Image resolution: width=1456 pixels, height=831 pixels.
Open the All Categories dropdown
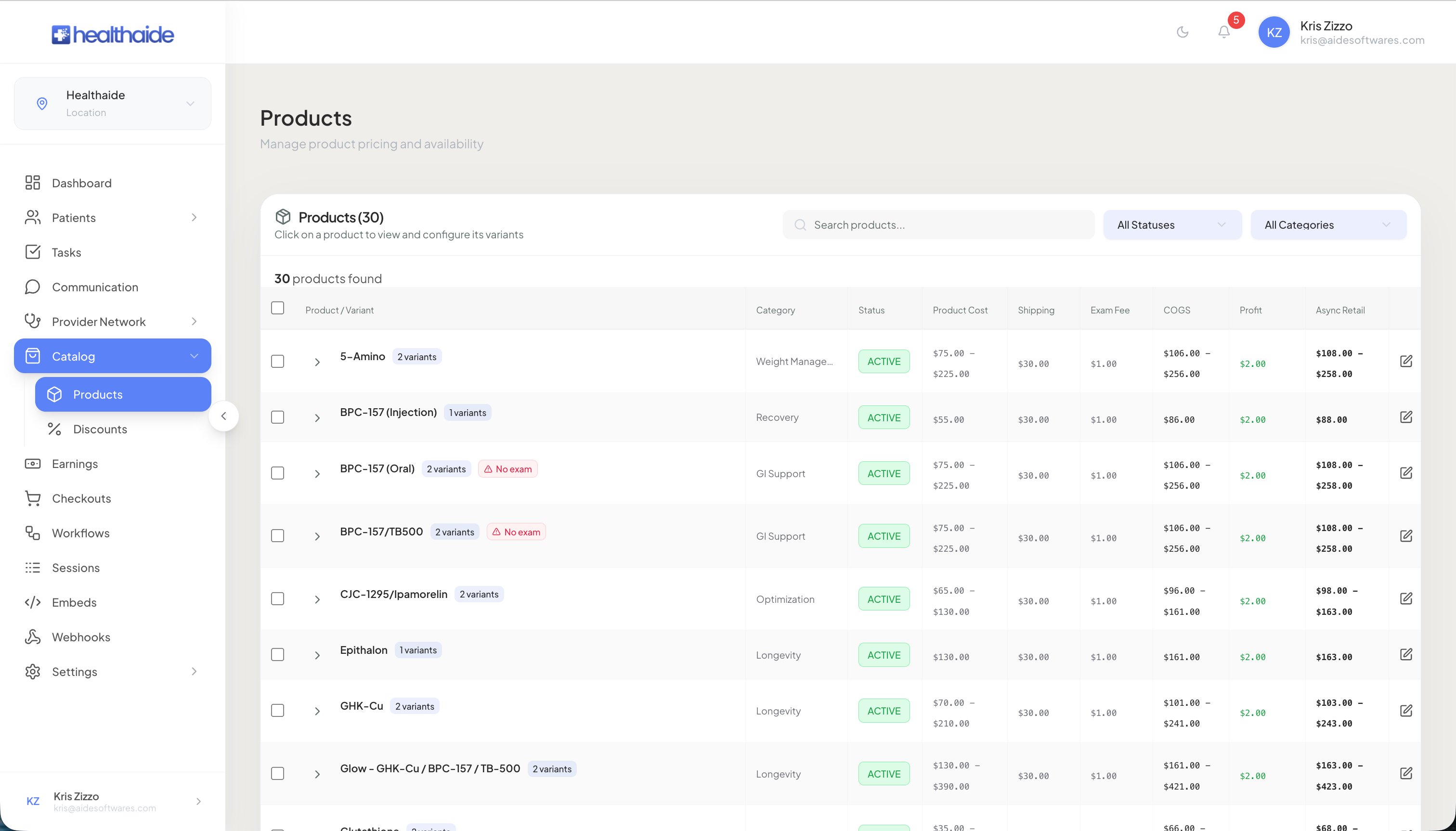pyautogui.click(x=1328, y=225)
